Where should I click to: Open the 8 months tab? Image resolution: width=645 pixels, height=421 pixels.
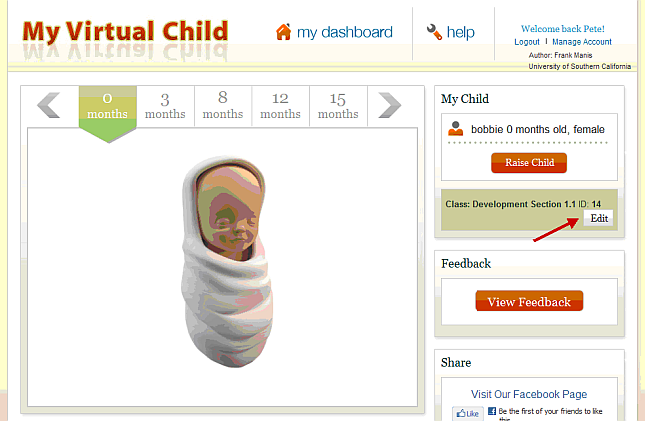(223, 106)
